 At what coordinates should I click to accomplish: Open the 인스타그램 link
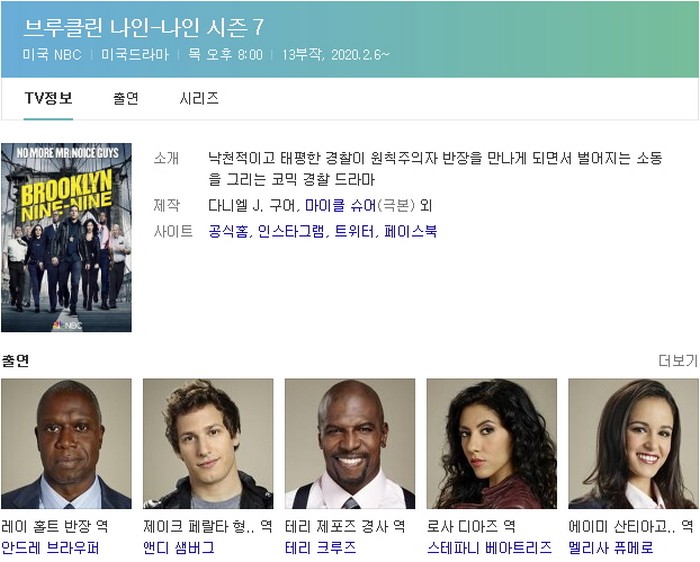[x=291, y=231]
